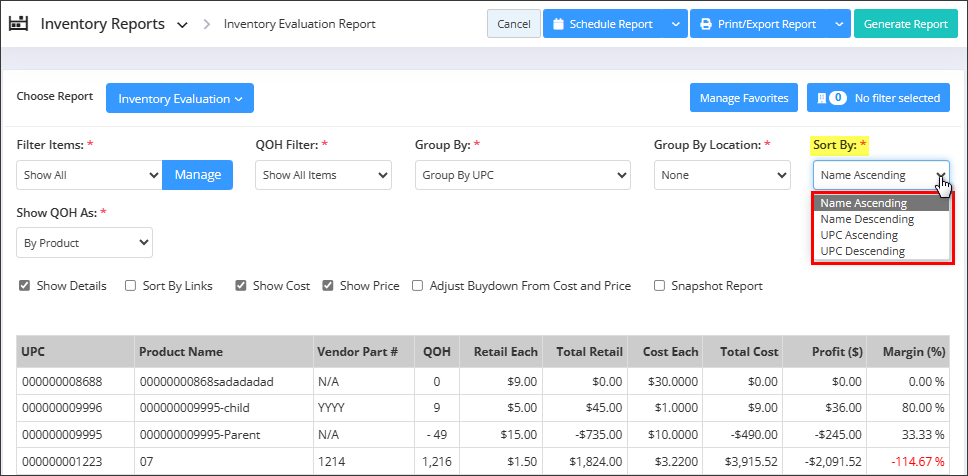Click the QOH column header

[437, 351]
